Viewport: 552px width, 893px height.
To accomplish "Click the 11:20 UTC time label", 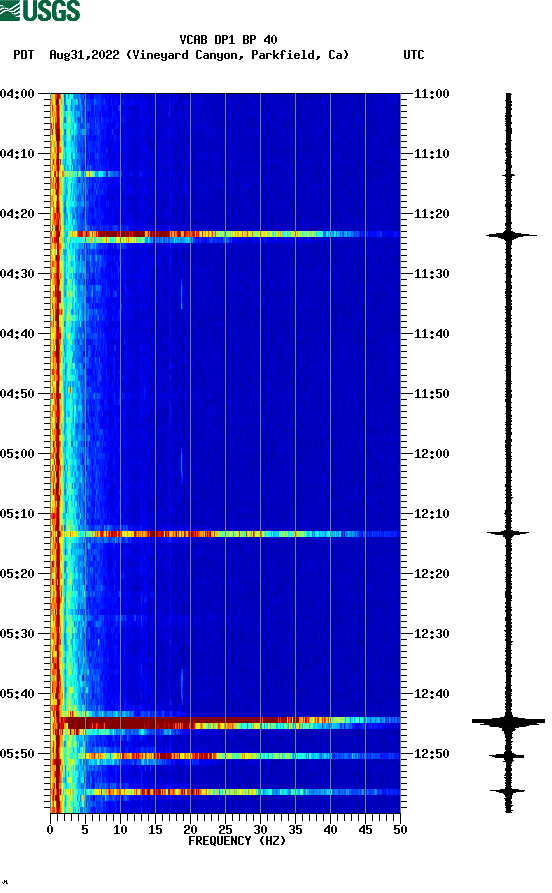I will click(x=432, y=214).
